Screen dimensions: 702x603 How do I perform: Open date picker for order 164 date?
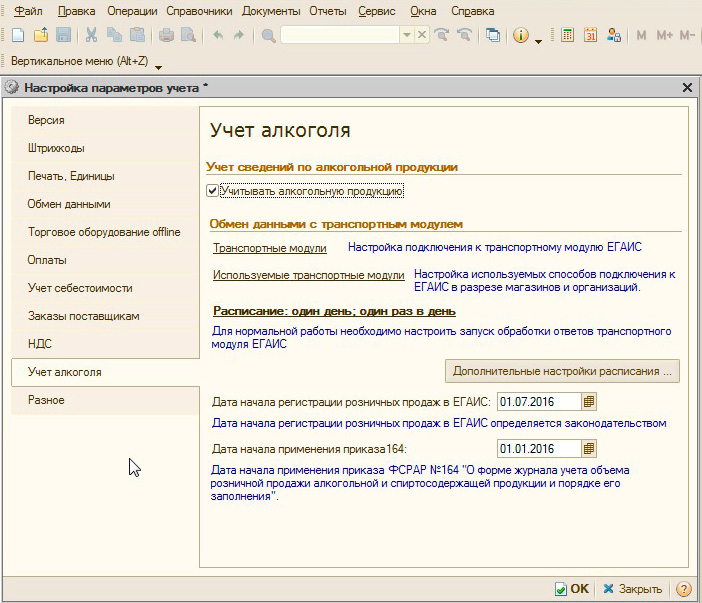(x=589, y=449)
